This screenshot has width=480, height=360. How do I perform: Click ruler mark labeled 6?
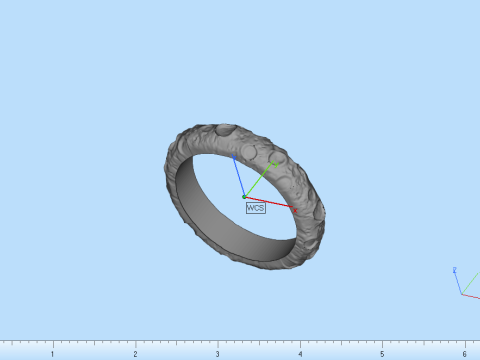click(464, 354)
